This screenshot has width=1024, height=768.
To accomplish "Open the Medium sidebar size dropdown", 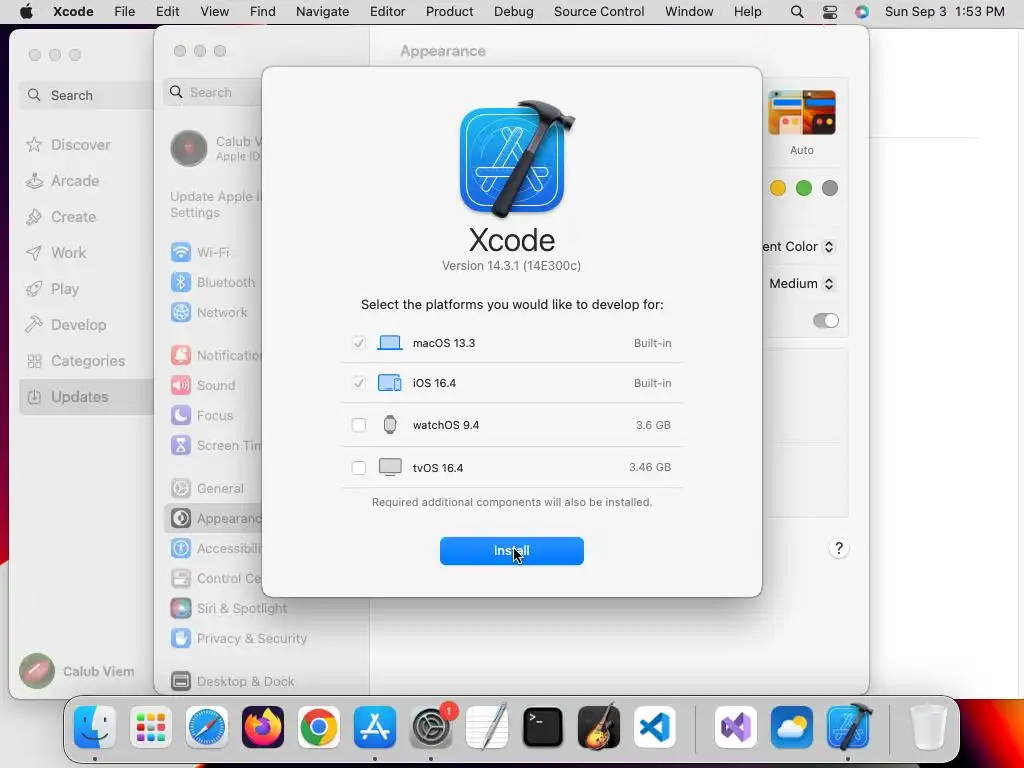I will (x=802, y=283).
